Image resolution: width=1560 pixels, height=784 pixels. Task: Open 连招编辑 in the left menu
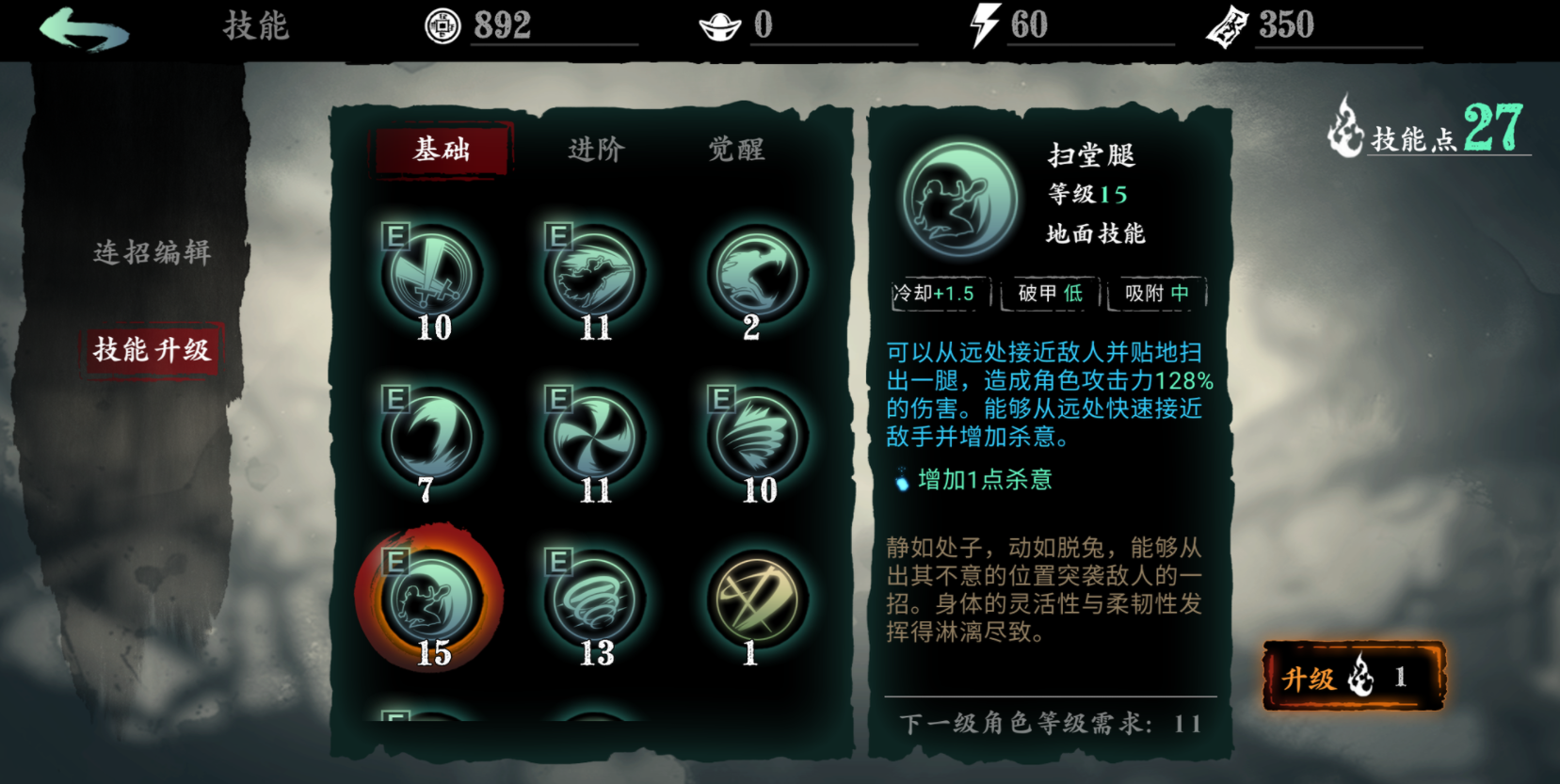[152, 252]
